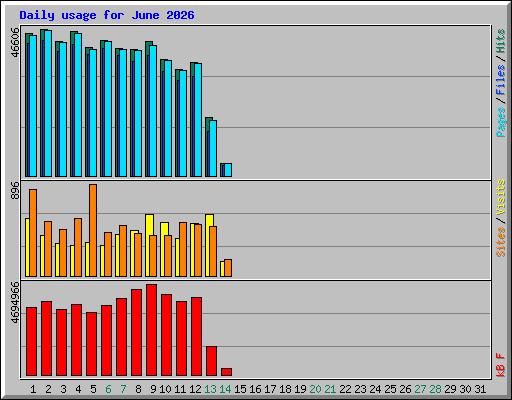The width and height of the screenshot is (512, 400).
Task: Click the day 2 cyan pages bar
Action: (48, 104)
